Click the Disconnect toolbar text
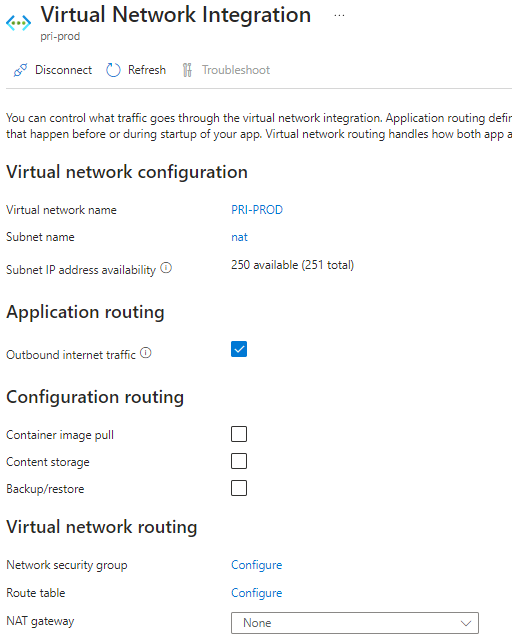 pos(64,70)
